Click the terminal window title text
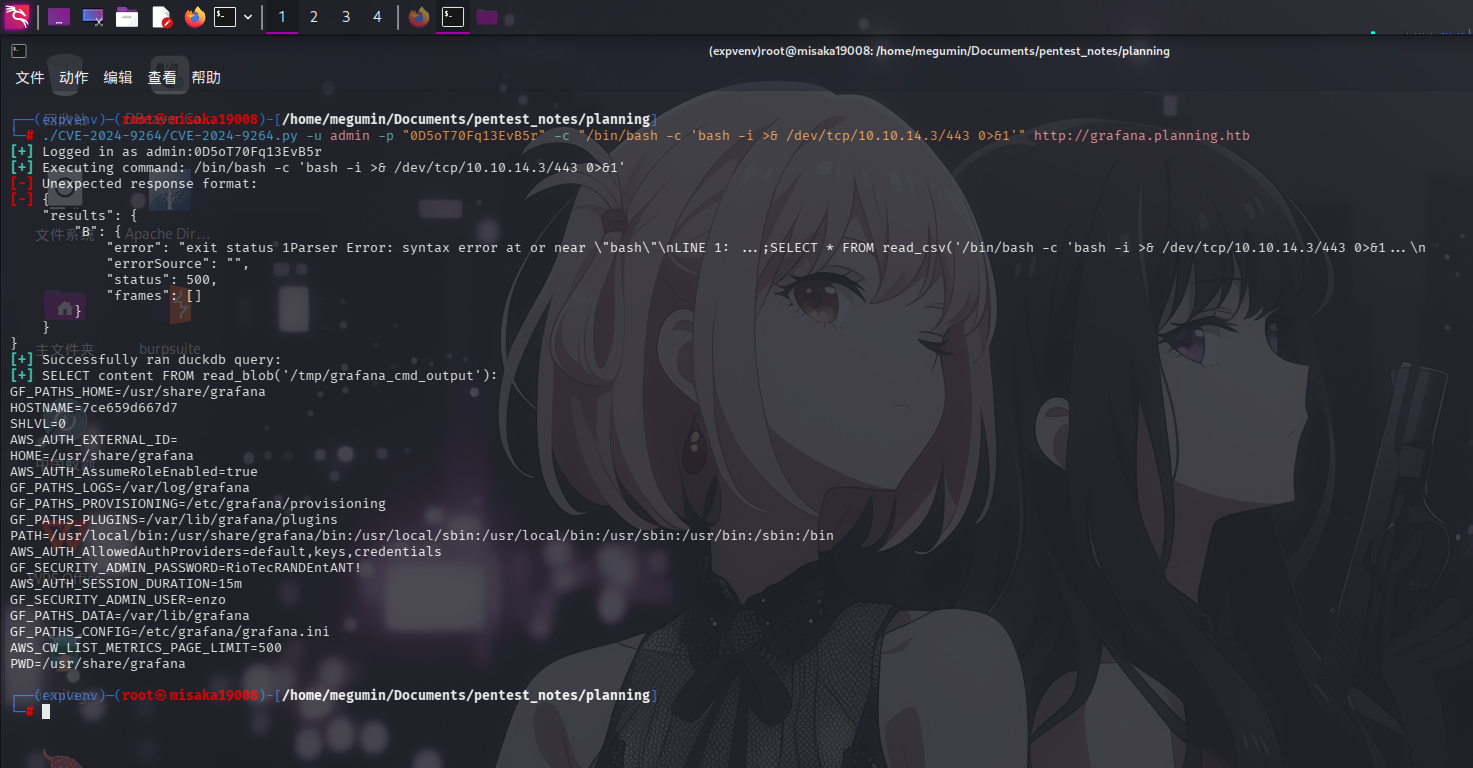The image size is (1473, 768). (938, 51)
